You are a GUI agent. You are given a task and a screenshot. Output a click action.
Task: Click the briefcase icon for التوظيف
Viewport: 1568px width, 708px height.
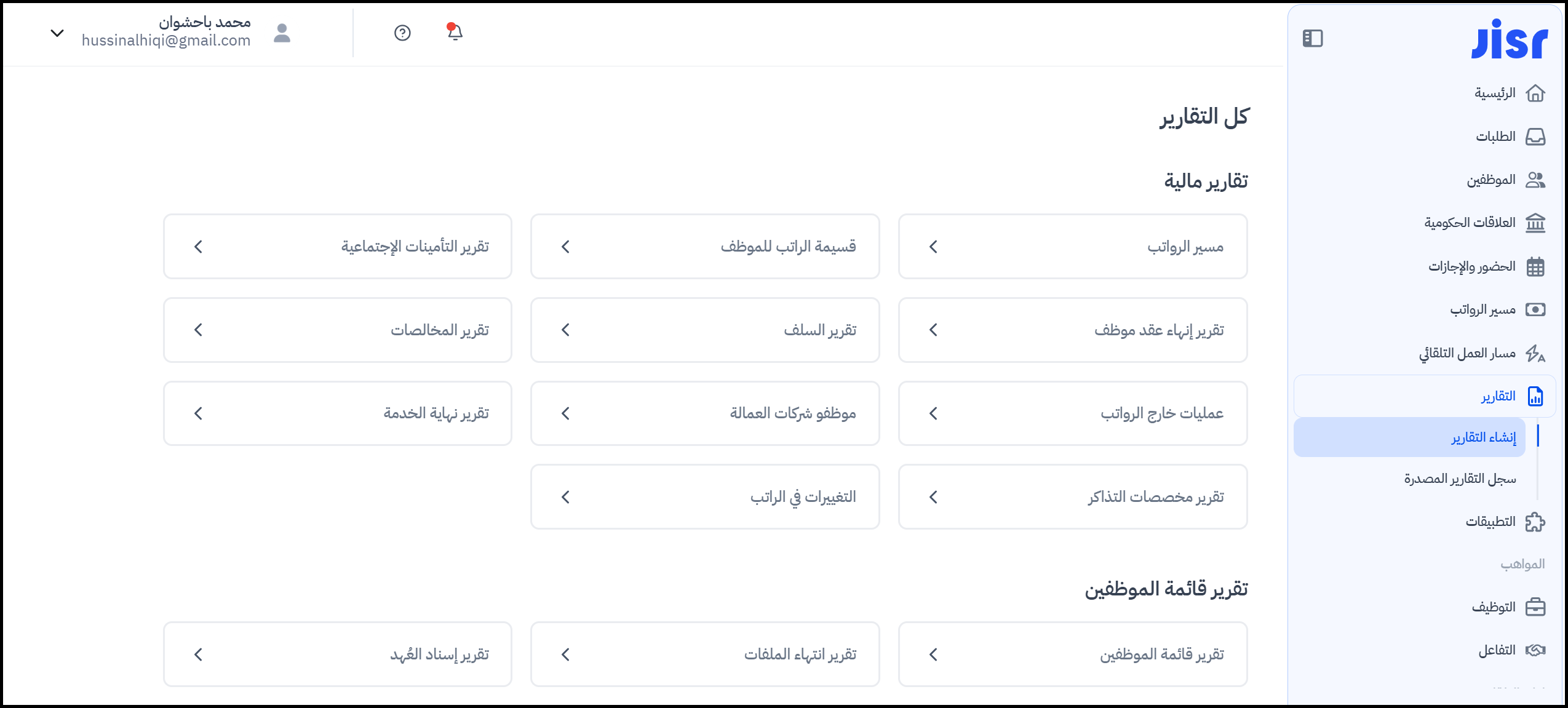click(1535, 607)
